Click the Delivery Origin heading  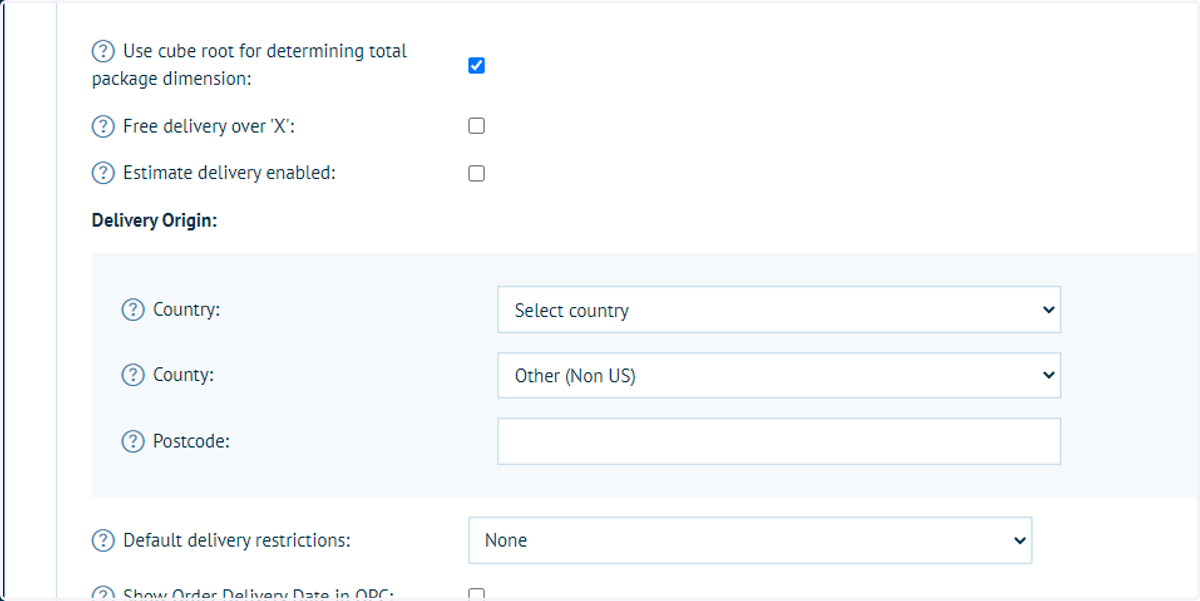(154, 221)
